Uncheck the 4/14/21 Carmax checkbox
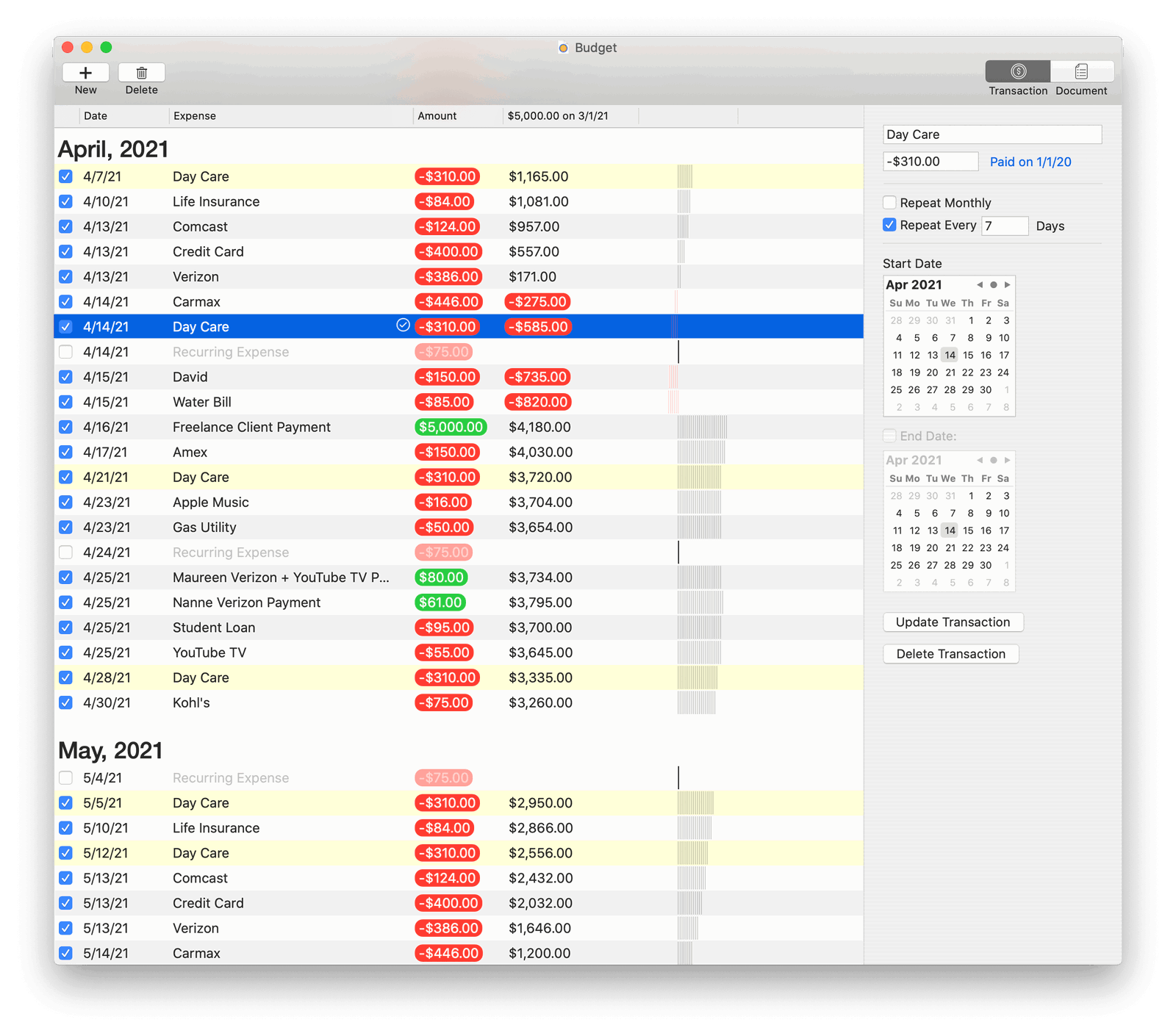Viewport: 1176px width, 1036px height. click(65, 302)
